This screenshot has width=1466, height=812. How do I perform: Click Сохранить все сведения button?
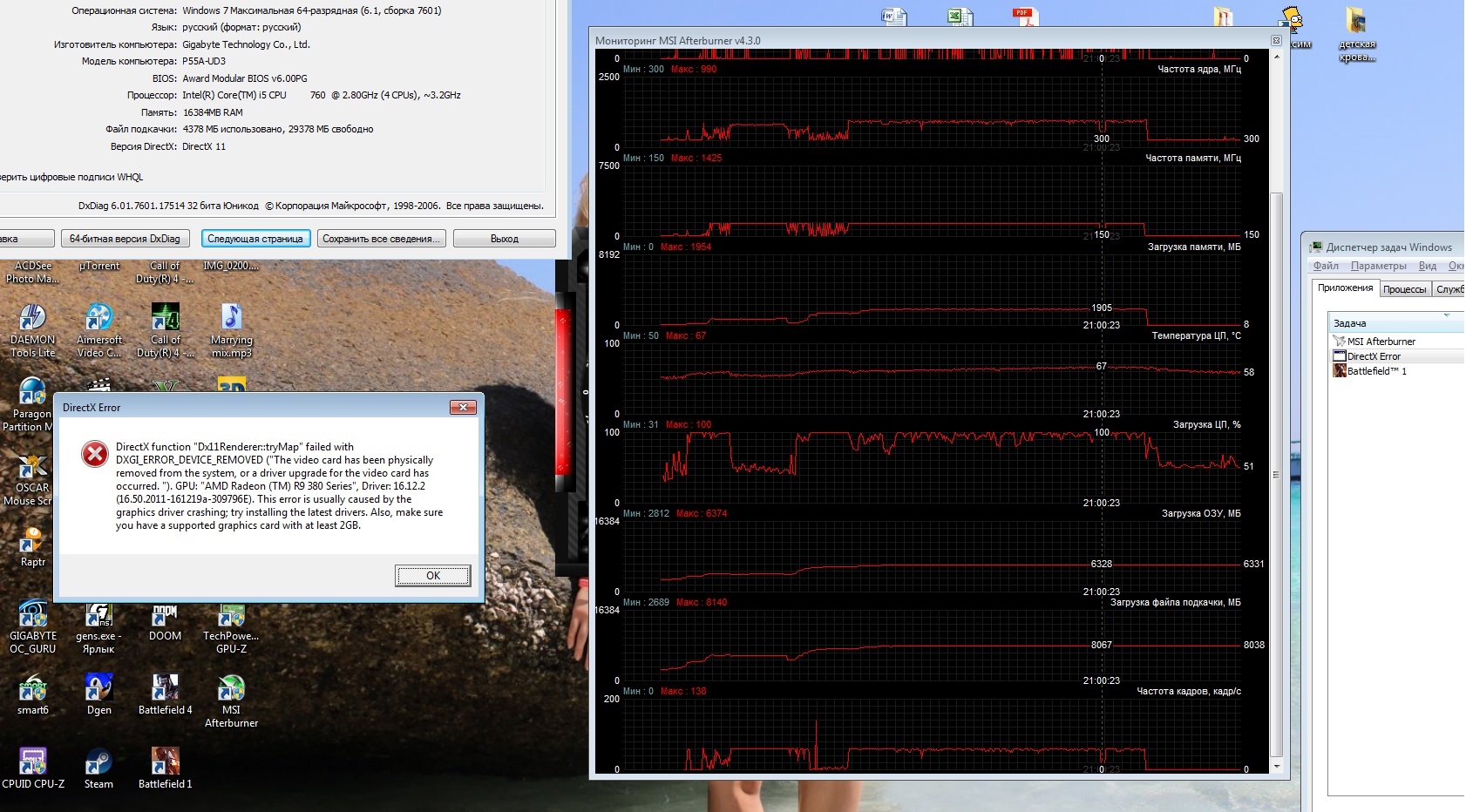(379, 239)
